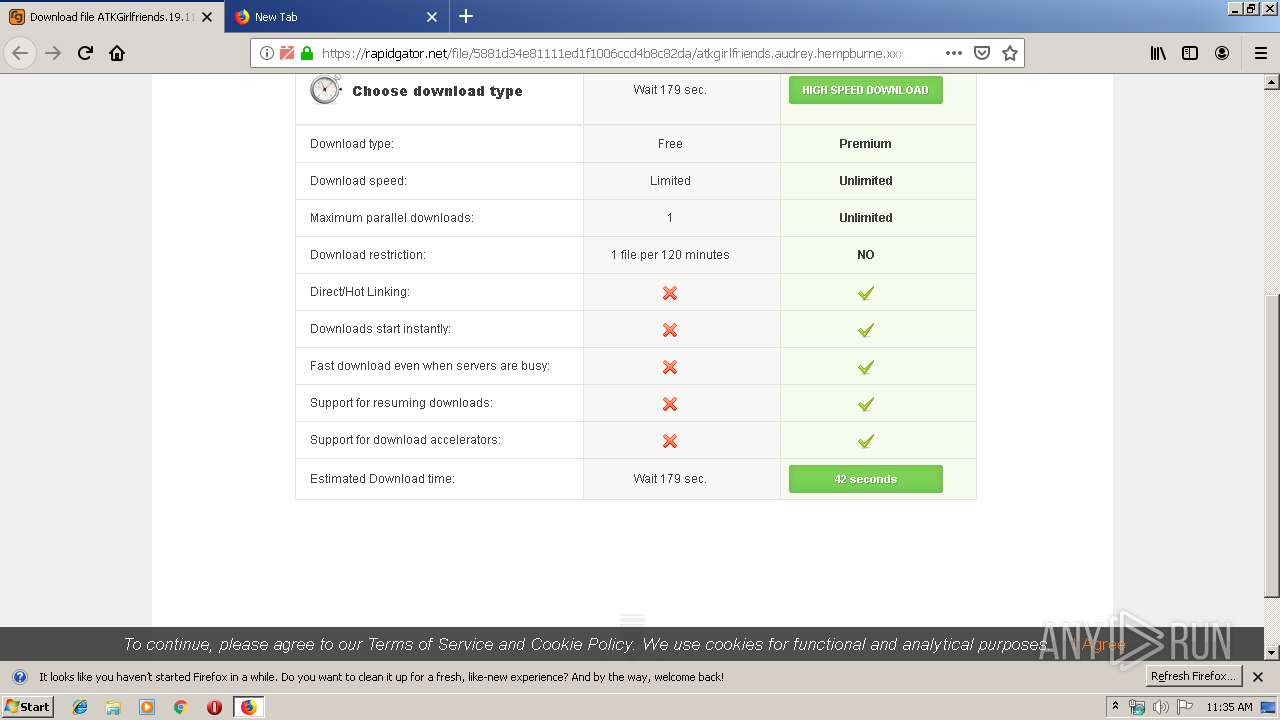Click the green padlock security icon
This screenshot has height=720, width=1280.
tap(306, 53)
